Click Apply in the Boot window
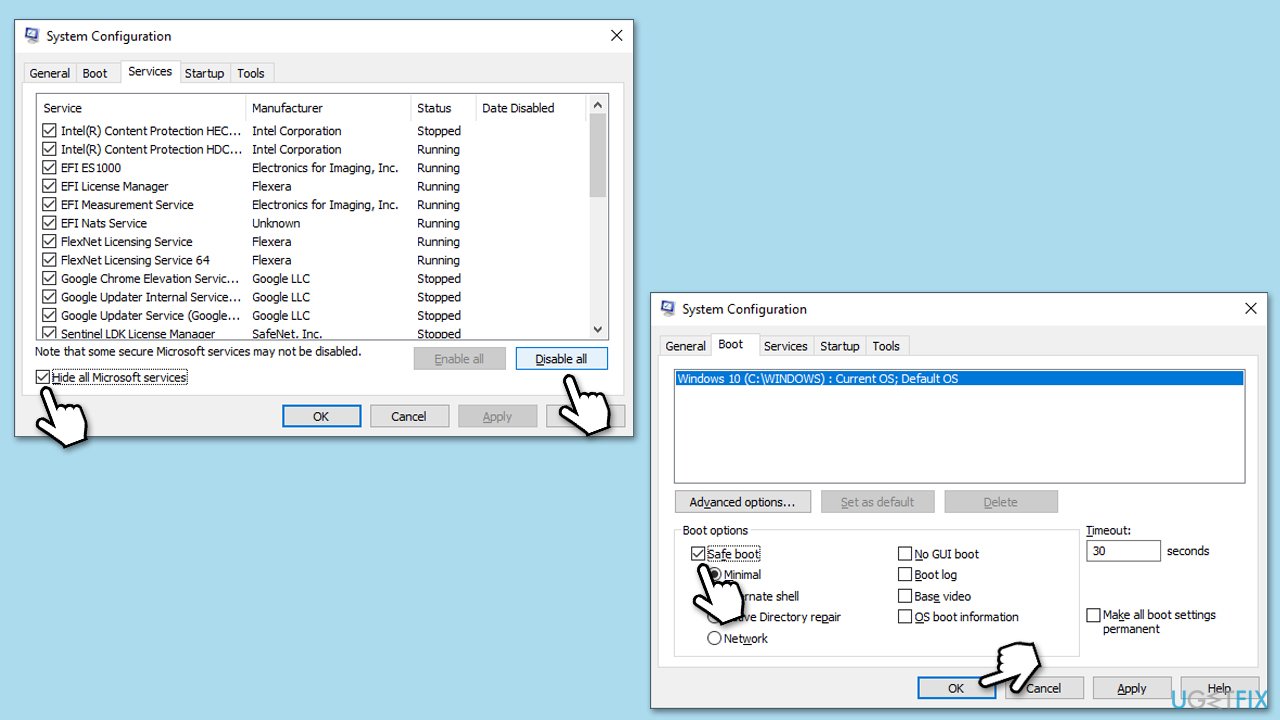Image resolution: width=1280 pixels, height=720 pixels. (1131, 688)
